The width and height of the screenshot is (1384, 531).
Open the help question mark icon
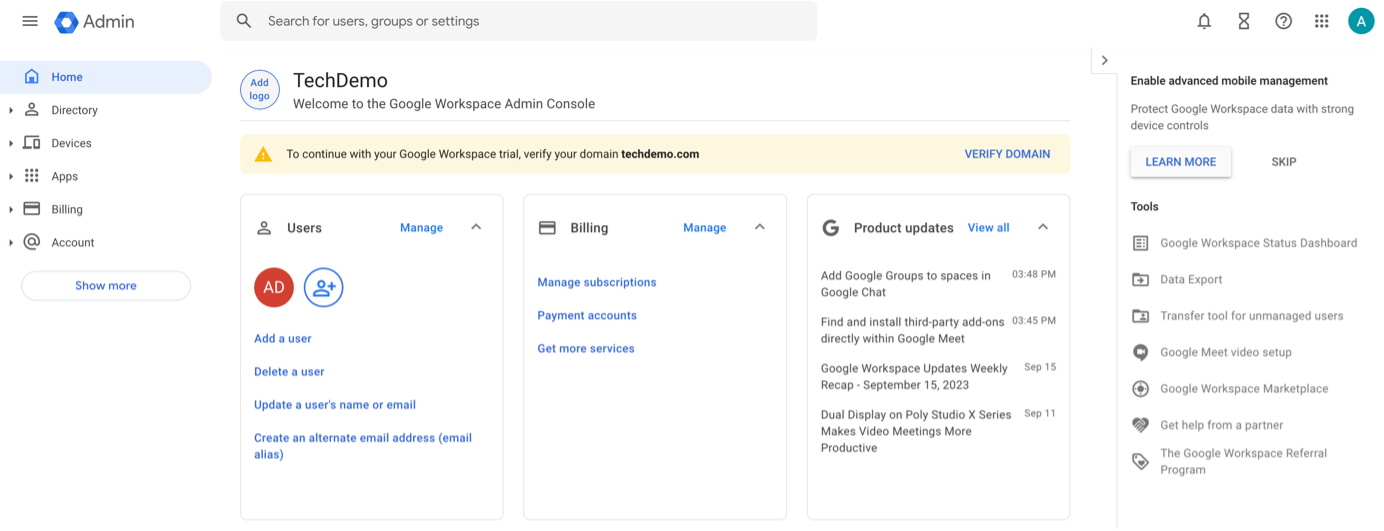click(1283, 21)
